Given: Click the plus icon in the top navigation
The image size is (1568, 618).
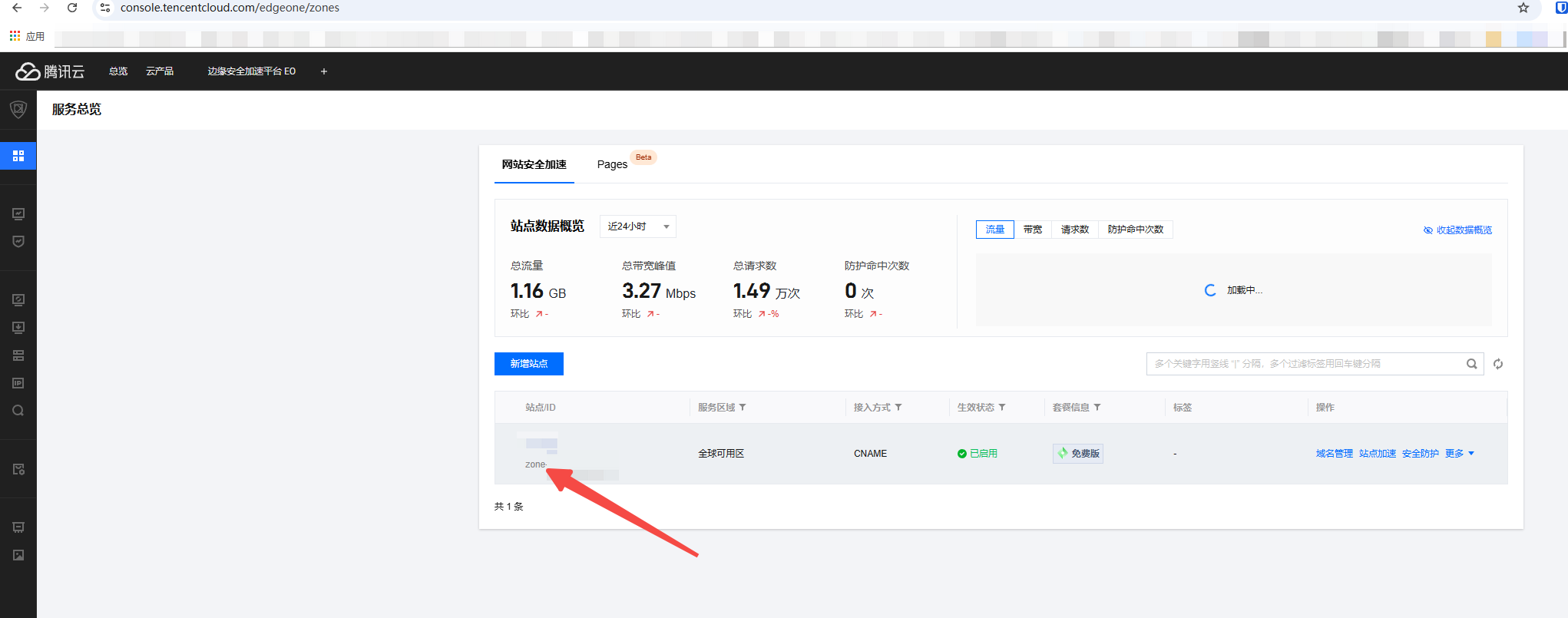Looking at the screenshot, I should click(324, 71).
